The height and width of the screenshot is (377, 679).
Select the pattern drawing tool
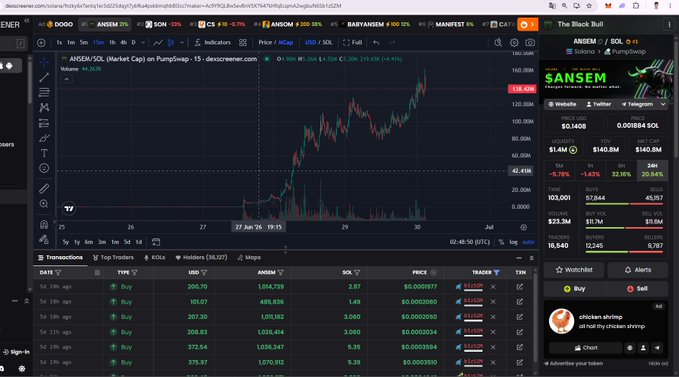coord(44,107)
